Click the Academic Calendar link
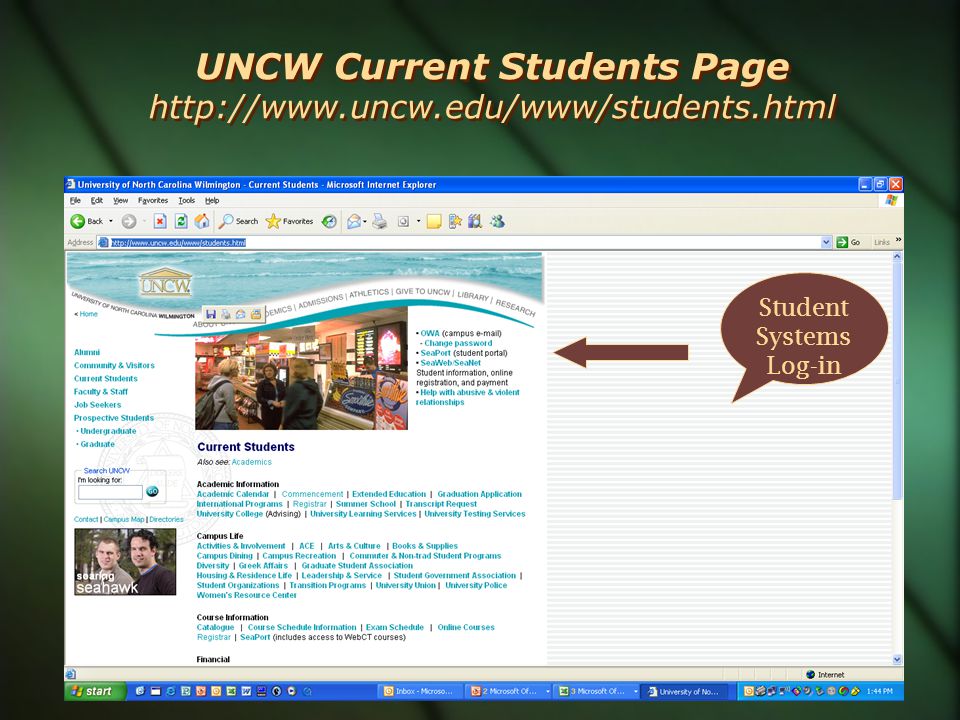 point(233,494)
